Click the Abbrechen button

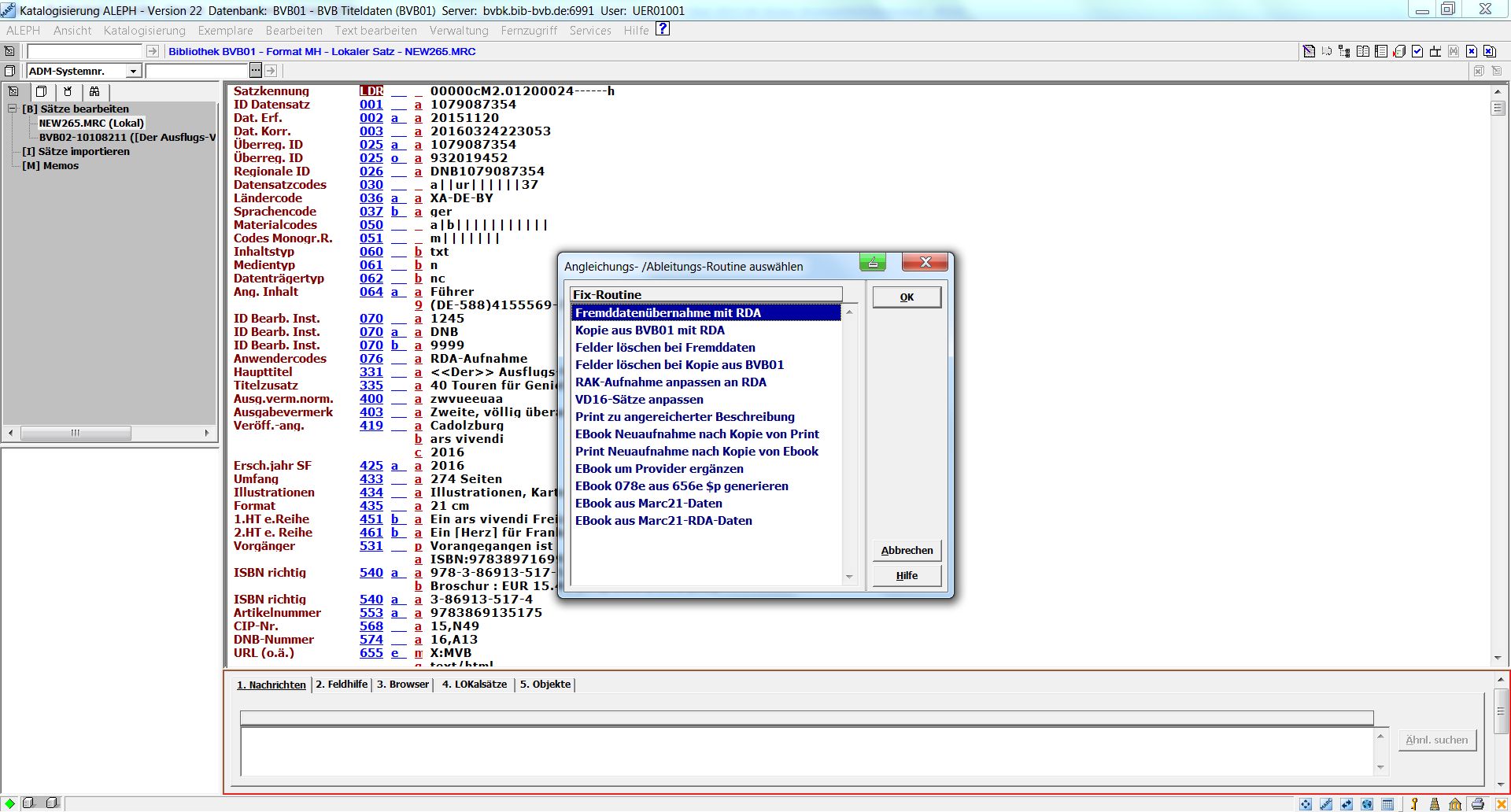pyautogui.click(x=906, y=551)
